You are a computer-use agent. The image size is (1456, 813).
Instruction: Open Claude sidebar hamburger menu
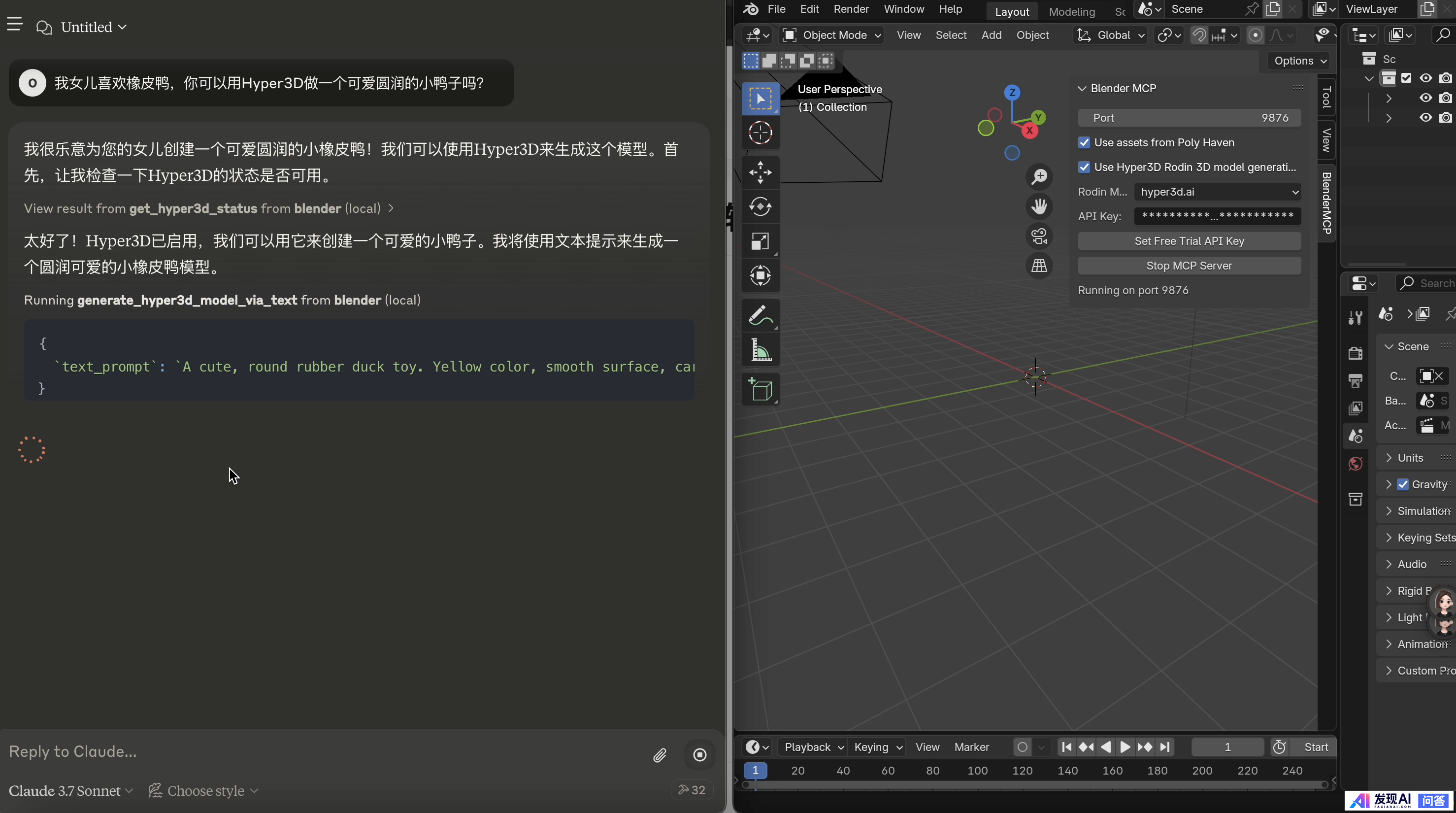coord(15,25)
